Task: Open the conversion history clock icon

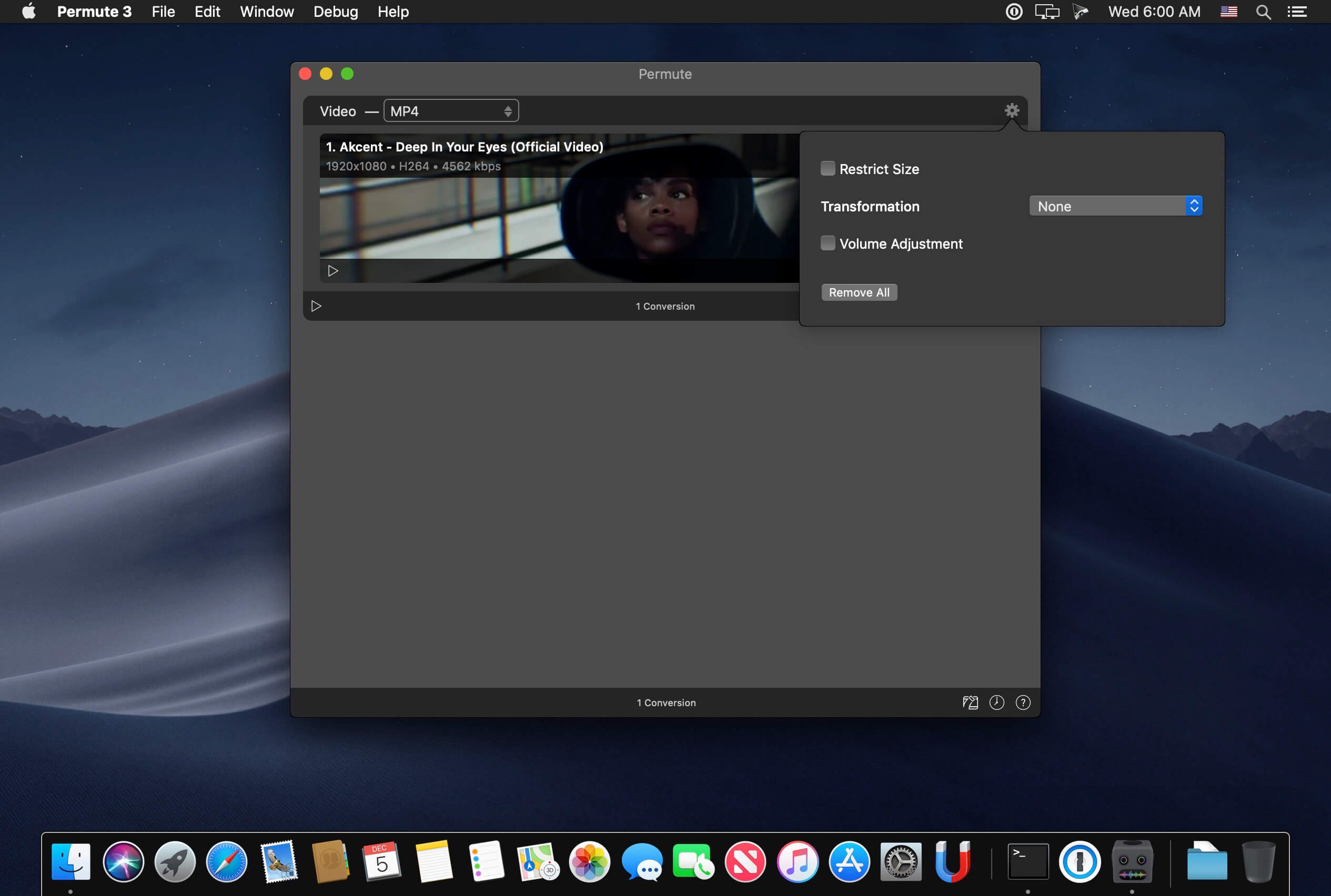Action: 996,702
